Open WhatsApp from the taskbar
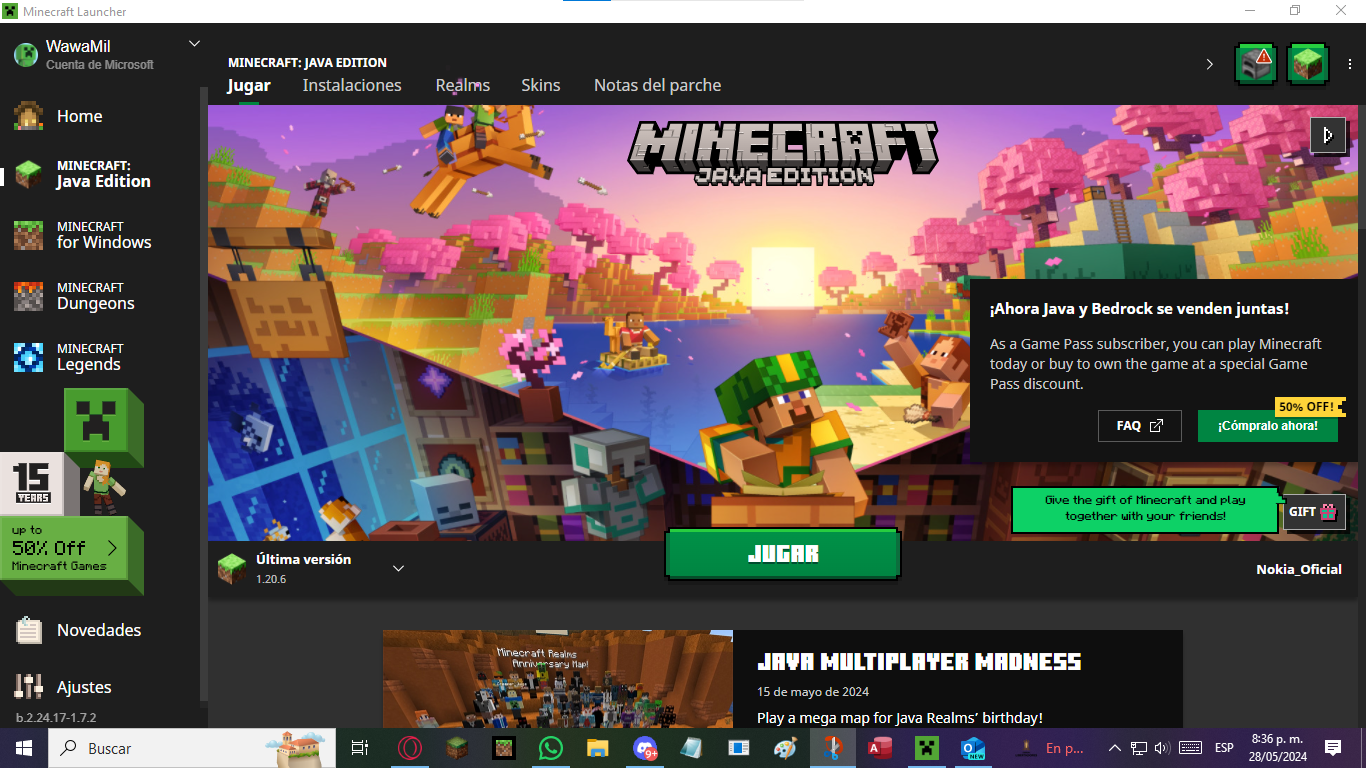 coord(550,748)
